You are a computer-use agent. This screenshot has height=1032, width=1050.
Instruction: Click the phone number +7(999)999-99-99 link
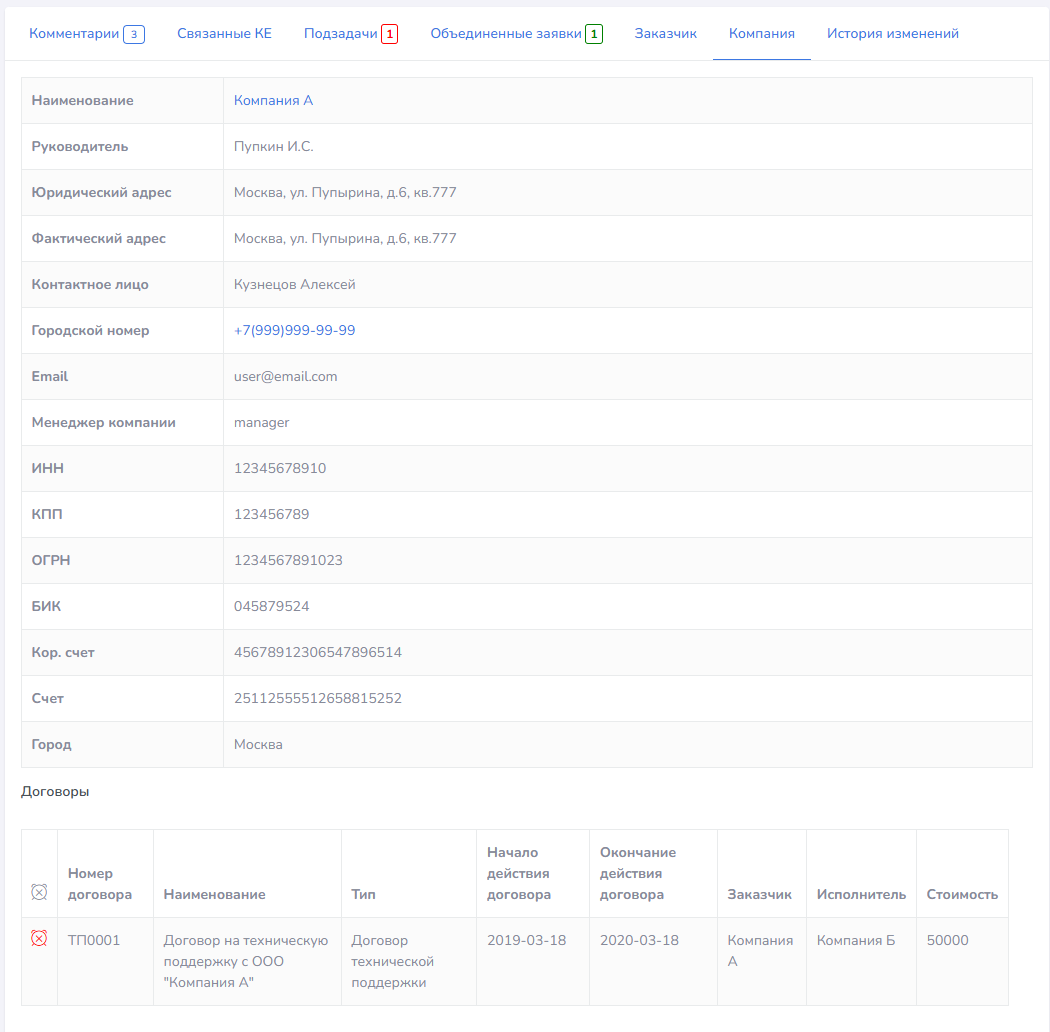[x=294, y=331]
